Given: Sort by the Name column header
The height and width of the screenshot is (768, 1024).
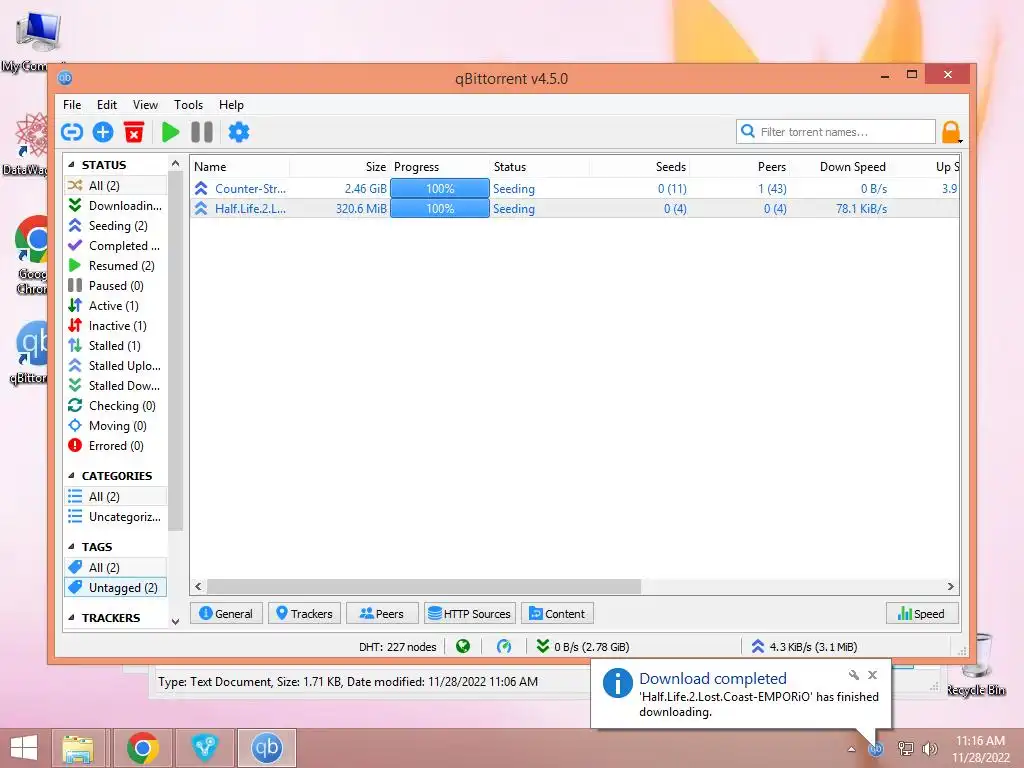Looking at the screenshot, I should [x=240, y=167].
